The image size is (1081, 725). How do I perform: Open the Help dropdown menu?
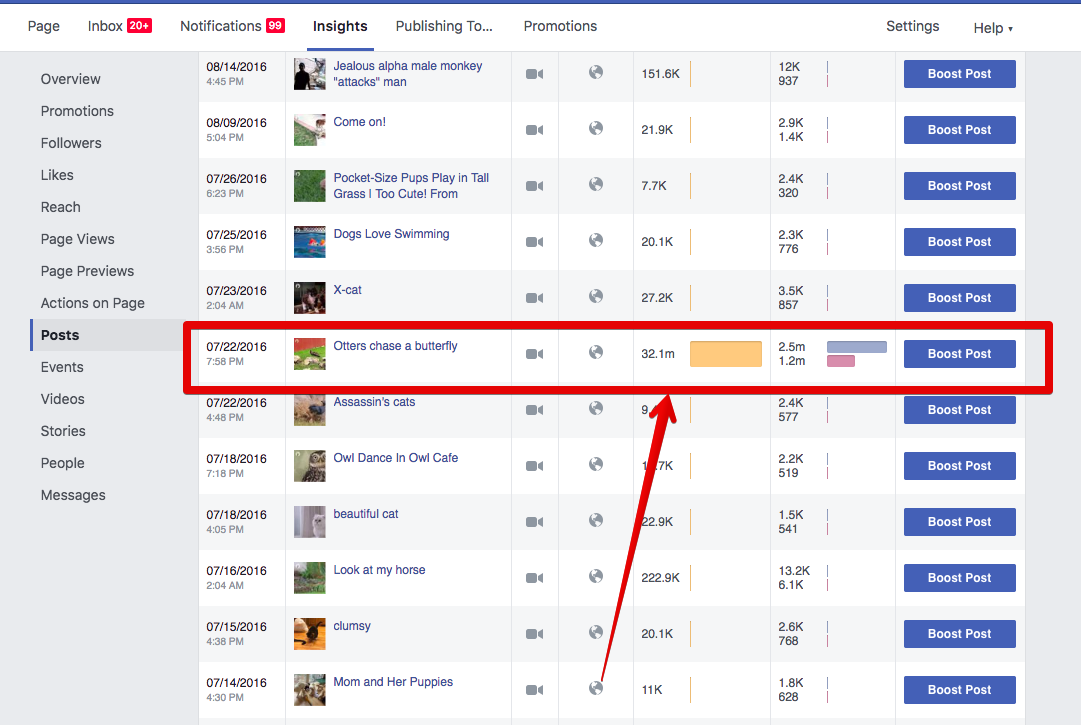click(993, 28)
